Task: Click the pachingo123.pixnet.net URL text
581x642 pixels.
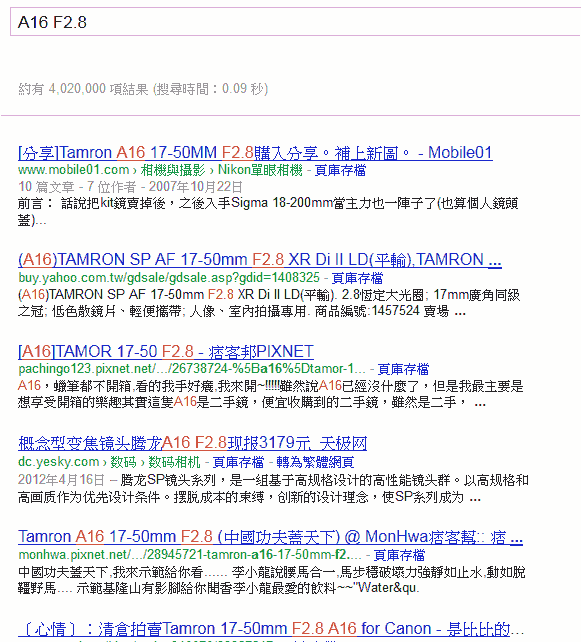Action: coord(192,369)
